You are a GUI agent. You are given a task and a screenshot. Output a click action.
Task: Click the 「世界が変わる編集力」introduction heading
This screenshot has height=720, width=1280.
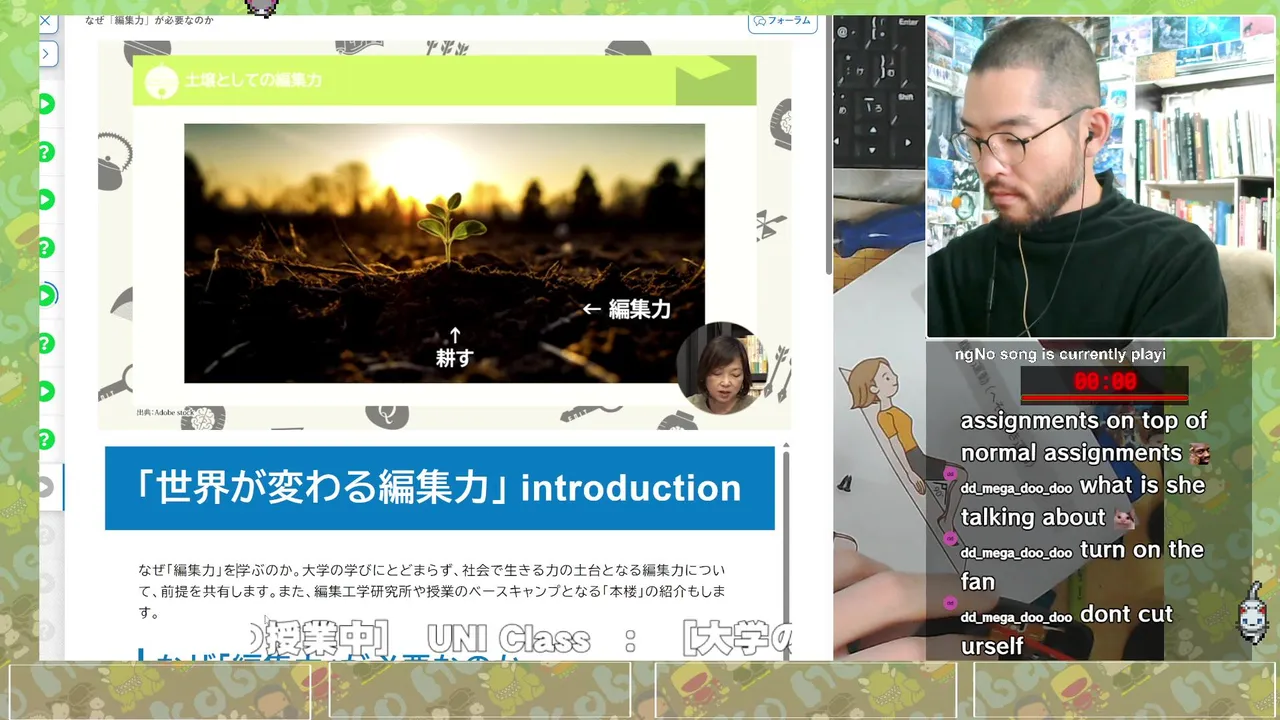tap(440, 488)
